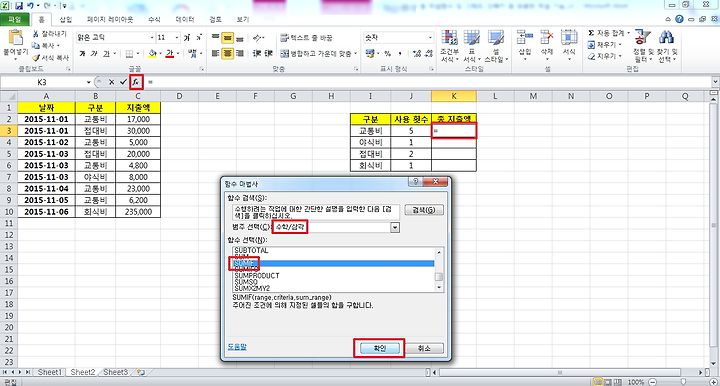
Task: Click the Paste (붙여넣기) clipboard icon
Action: (x=15, y=38)
